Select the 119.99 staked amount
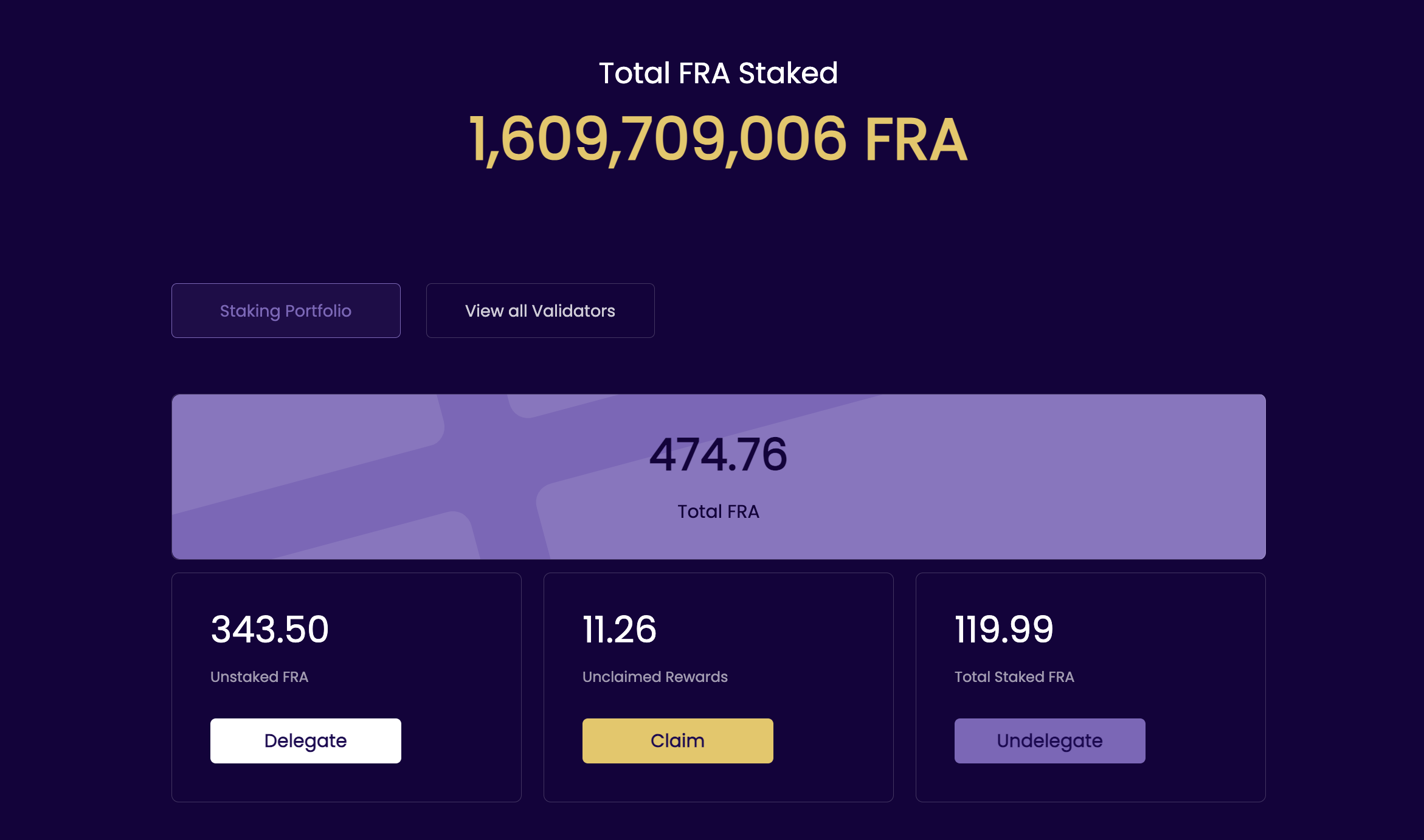This screenshot has width=1424, height=840. (1004, 629)
